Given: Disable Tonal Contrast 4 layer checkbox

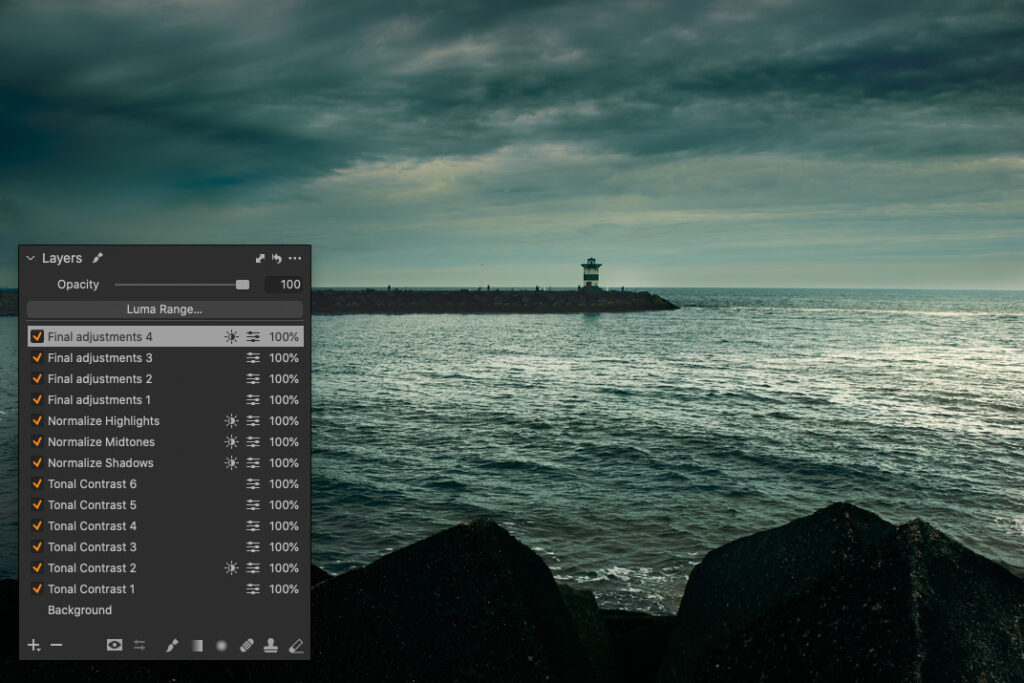Looking at the screenshot, I should [x=37, y=526].
